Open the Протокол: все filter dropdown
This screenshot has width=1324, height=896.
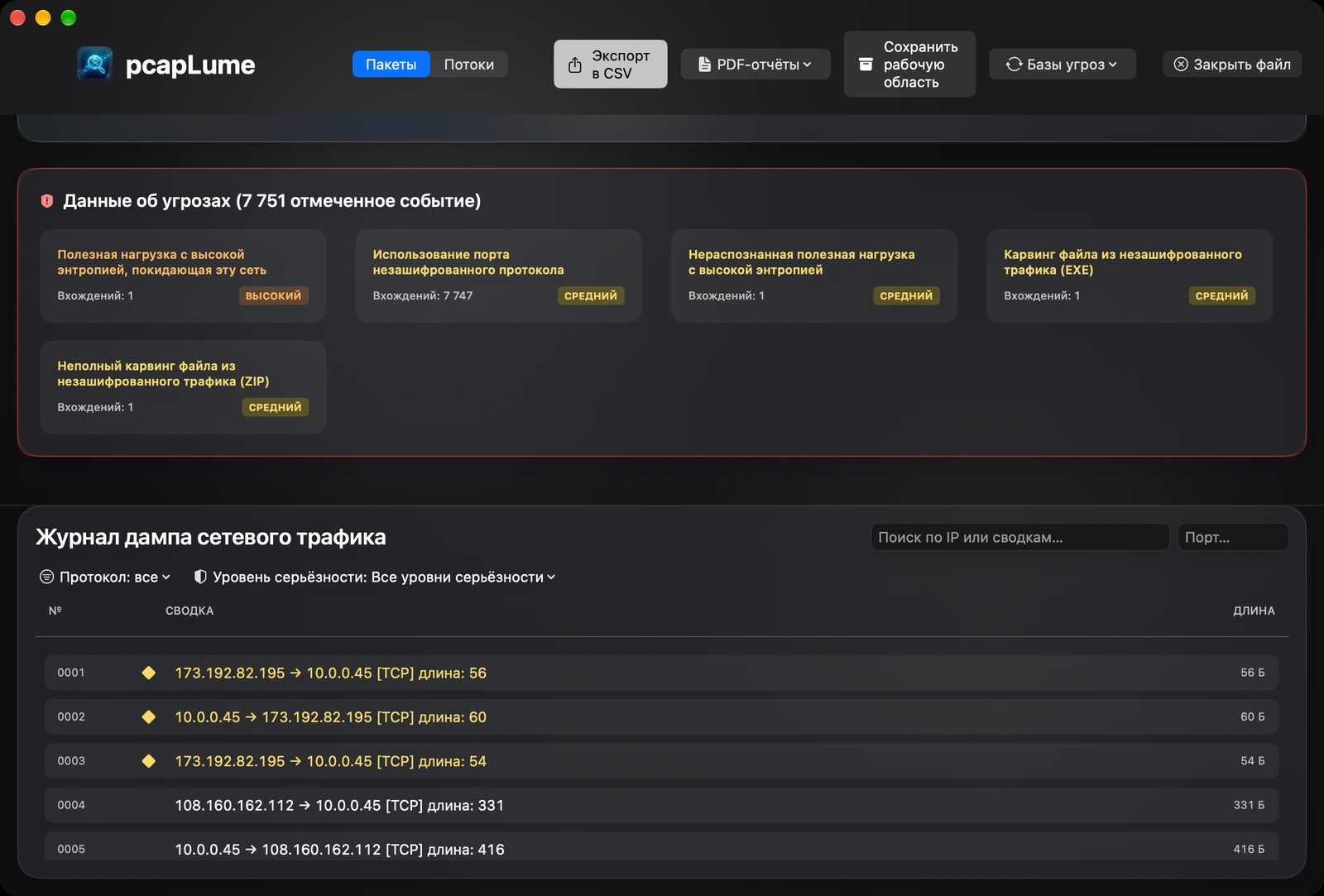106,577
